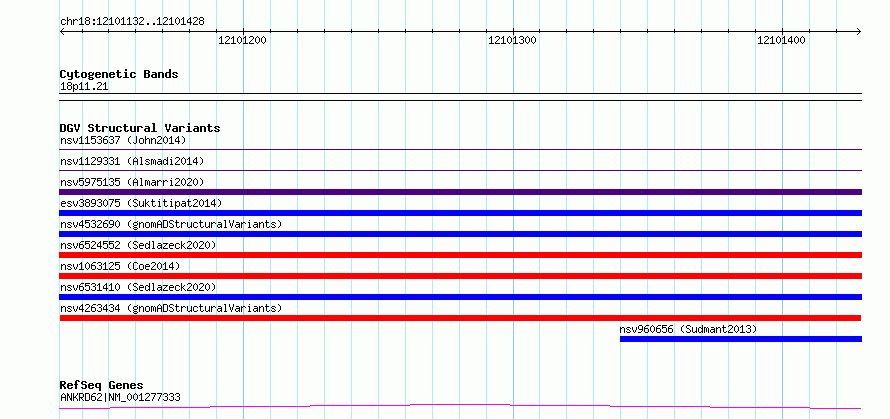
Task: Click the red bar under nsv4263434
Action: pos(461,318)
